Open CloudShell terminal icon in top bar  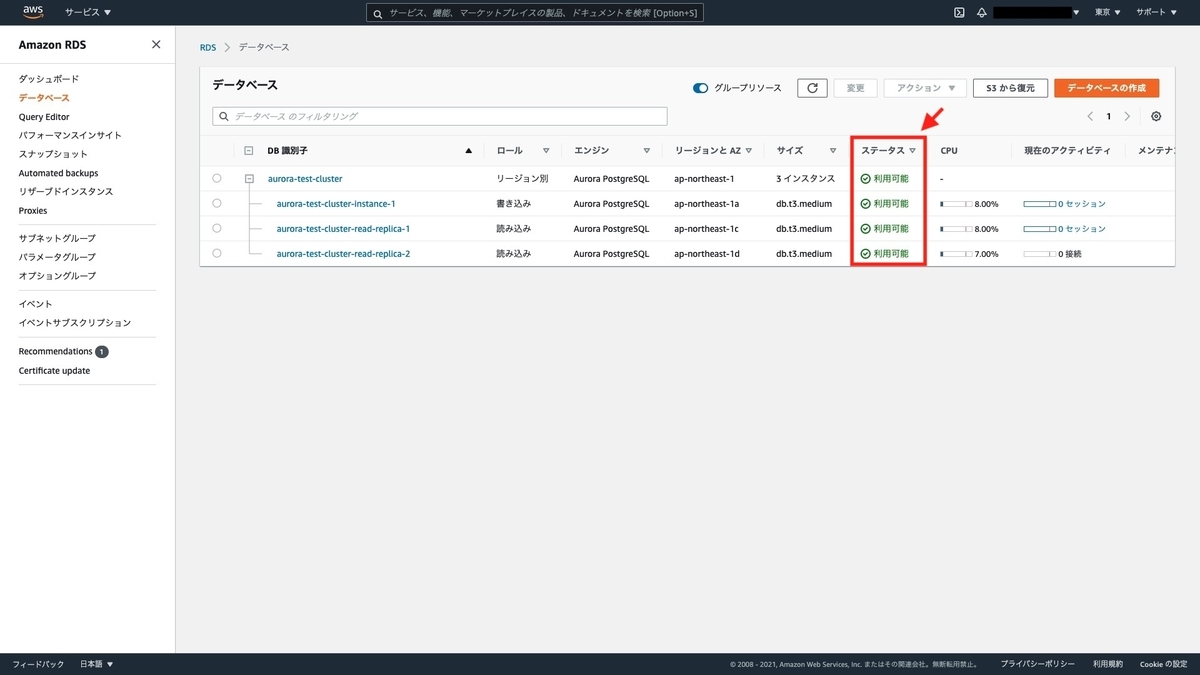959,12
